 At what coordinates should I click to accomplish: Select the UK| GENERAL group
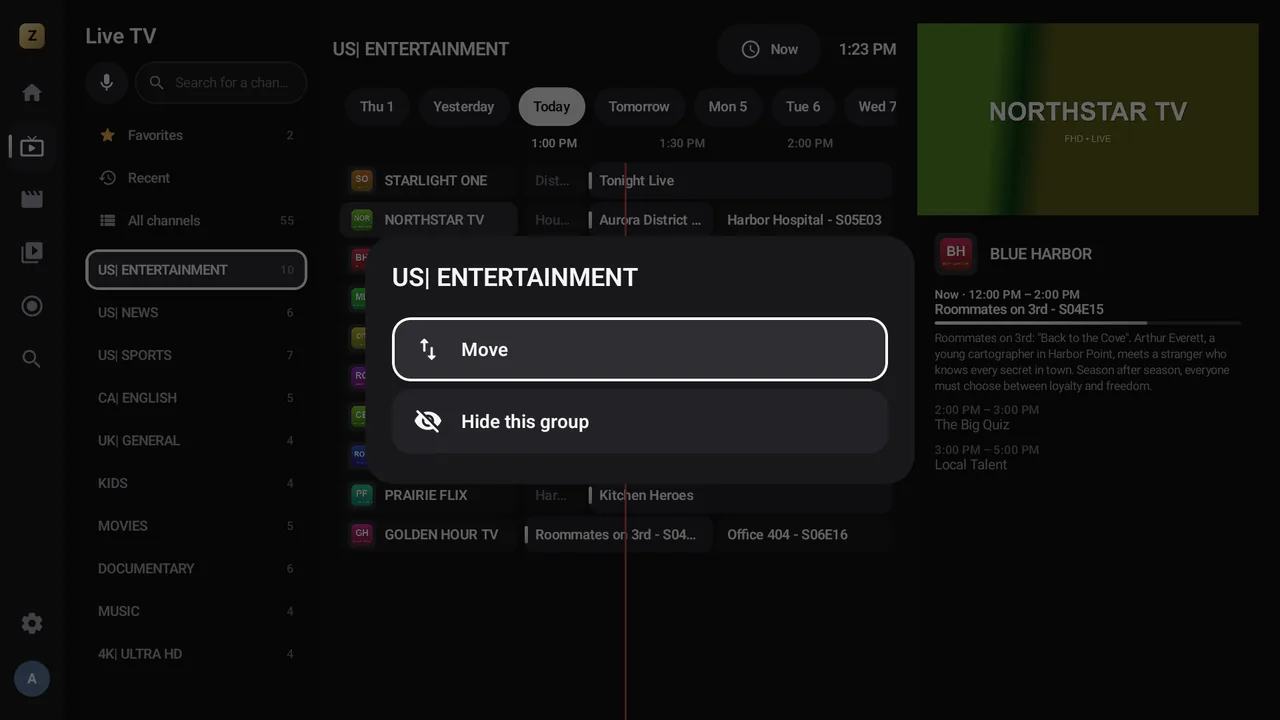[x=196, y=440]
